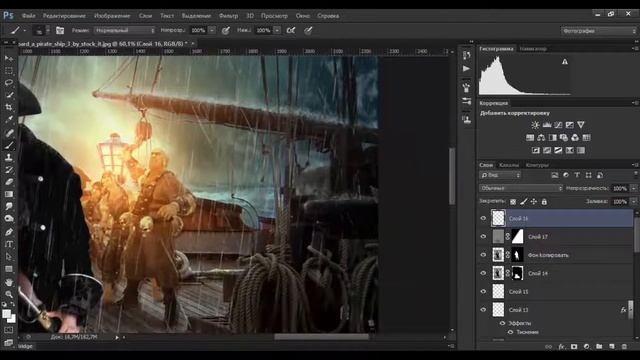
Task: Click the foreground color swatch
Action: 6,314
